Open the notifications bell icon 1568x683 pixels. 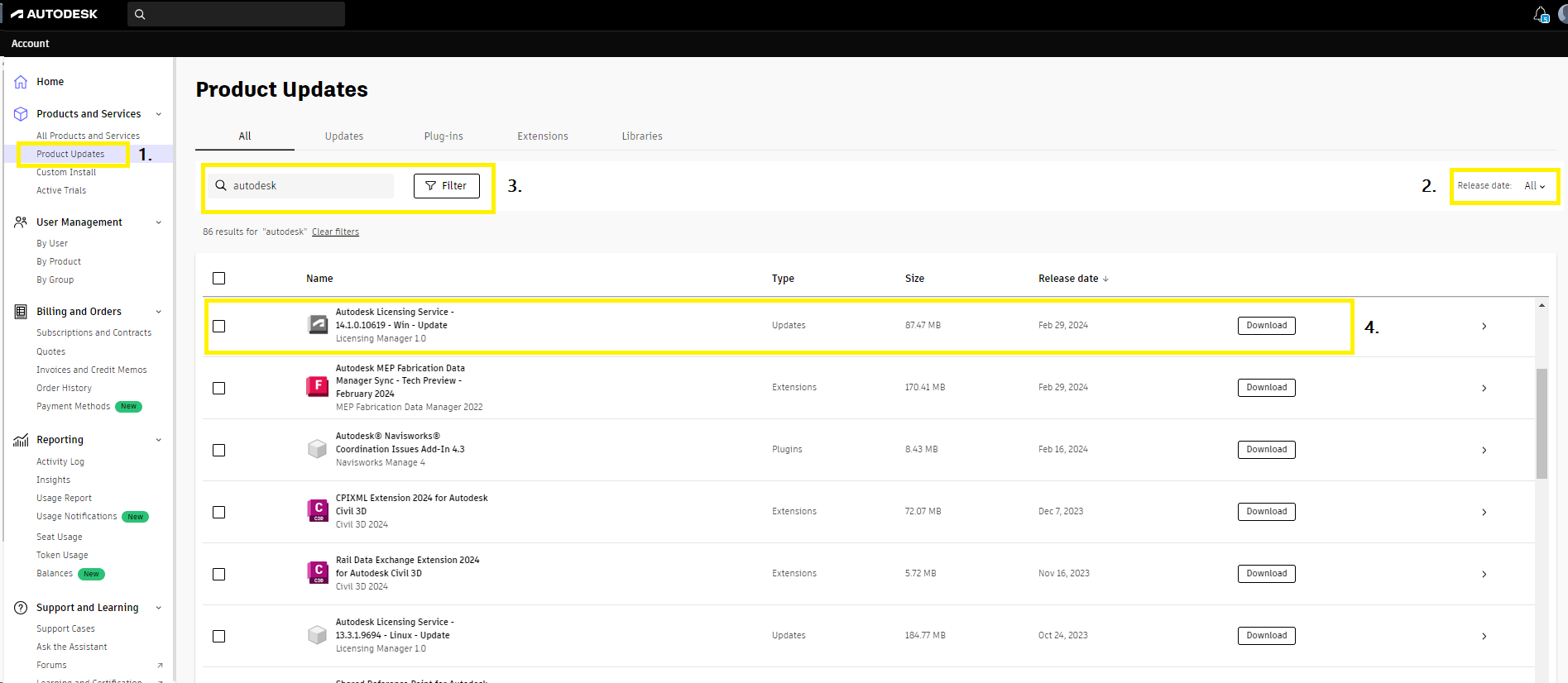pyautogui.click(x=1540, y=14)
